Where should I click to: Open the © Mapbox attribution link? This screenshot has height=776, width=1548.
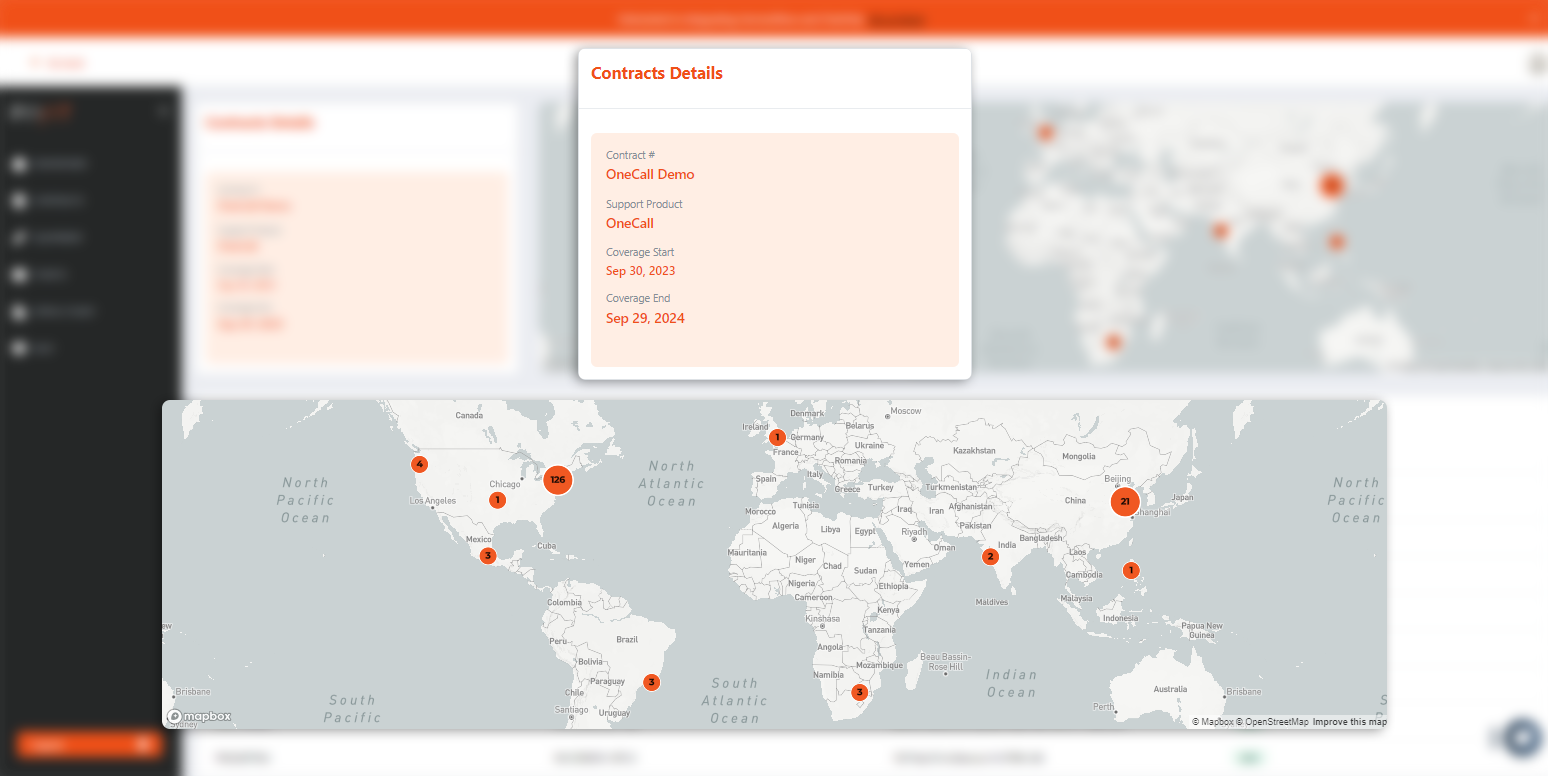point(1212,722)
